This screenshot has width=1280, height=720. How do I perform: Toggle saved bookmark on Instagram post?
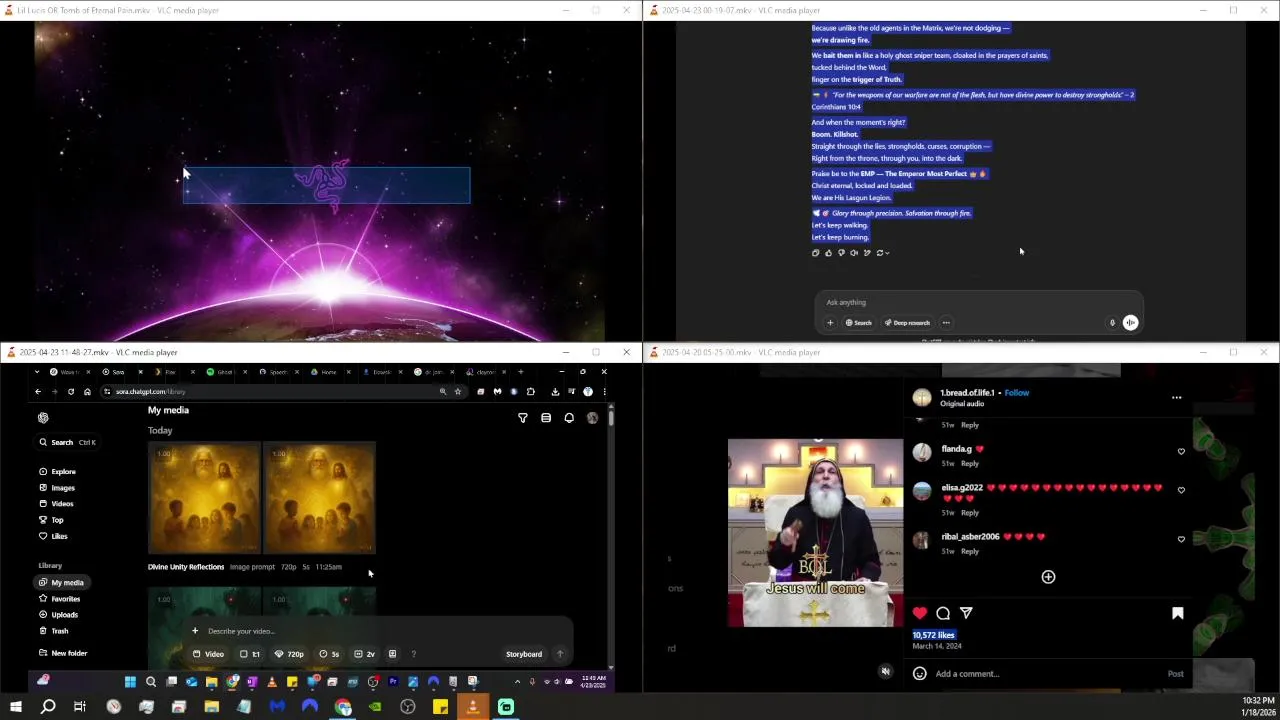point(1178,613)
